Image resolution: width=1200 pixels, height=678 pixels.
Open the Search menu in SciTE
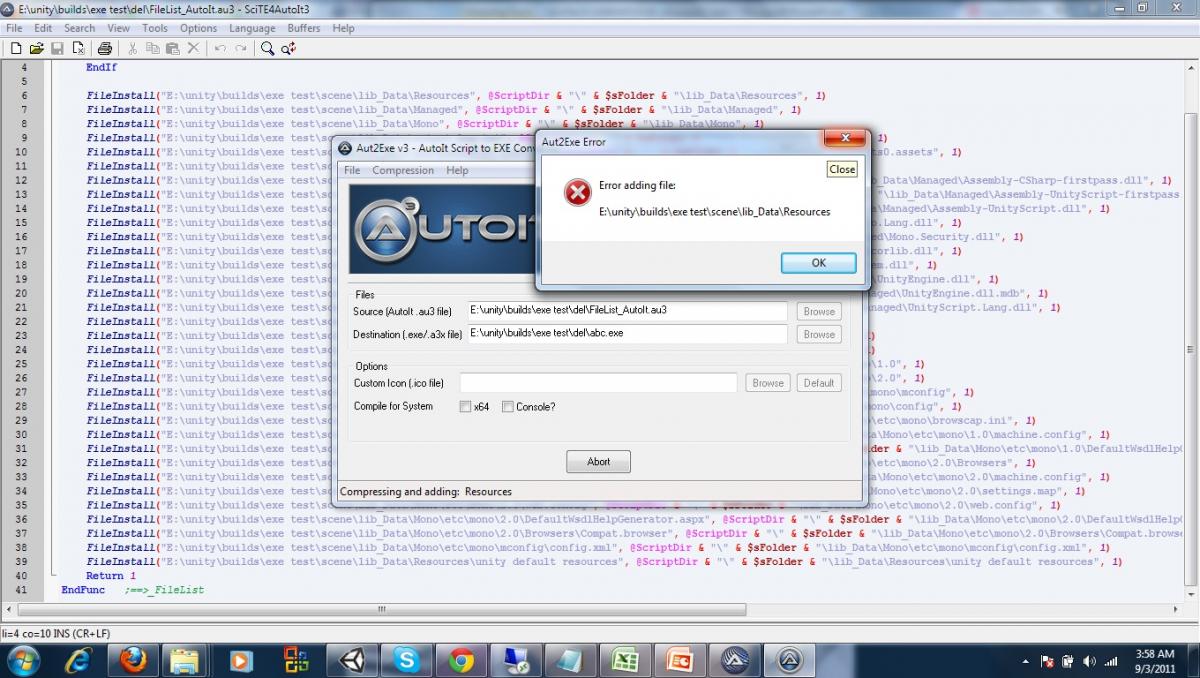[80, 28]
